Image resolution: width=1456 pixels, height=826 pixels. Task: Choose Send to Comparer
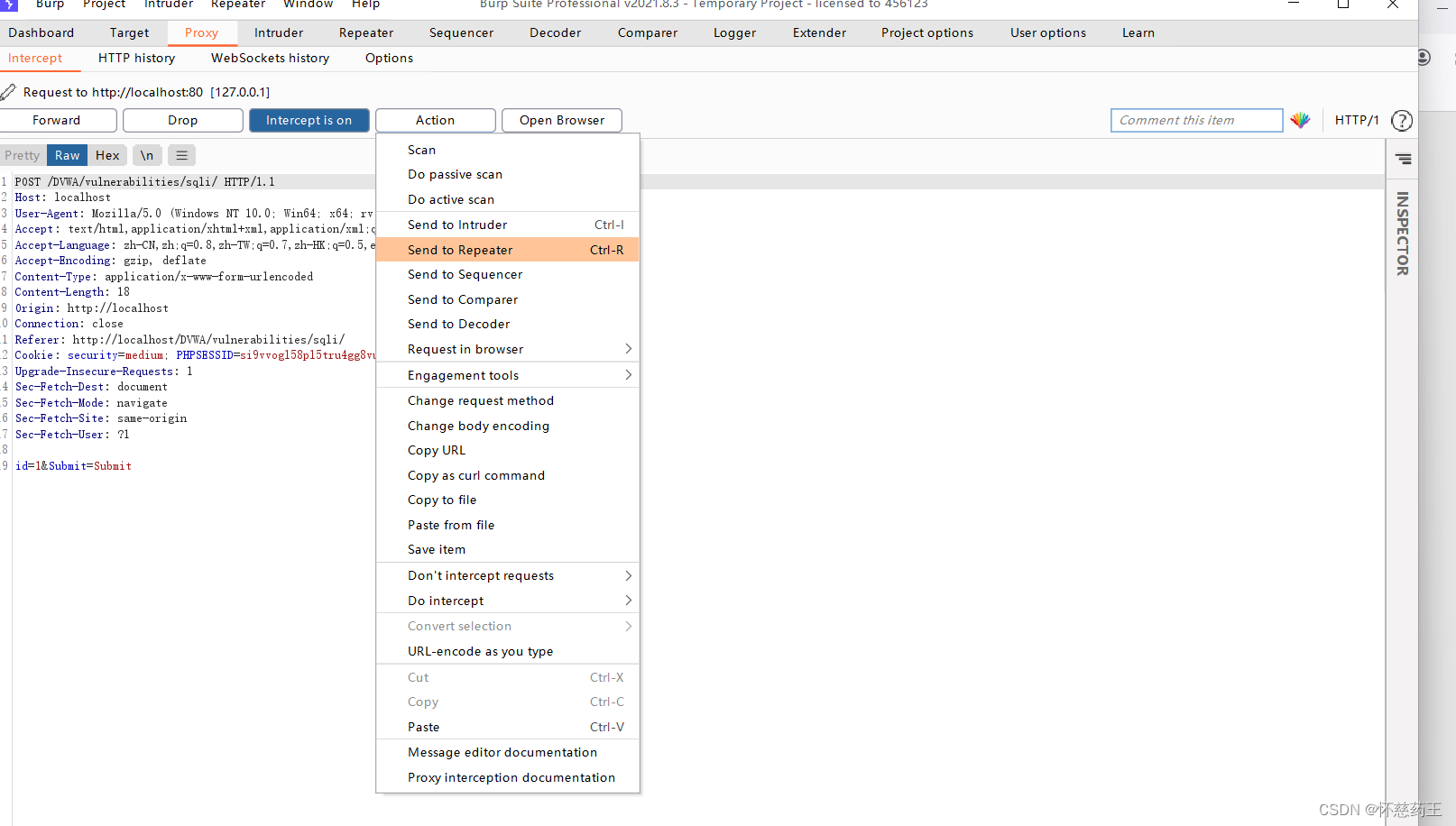507,299
